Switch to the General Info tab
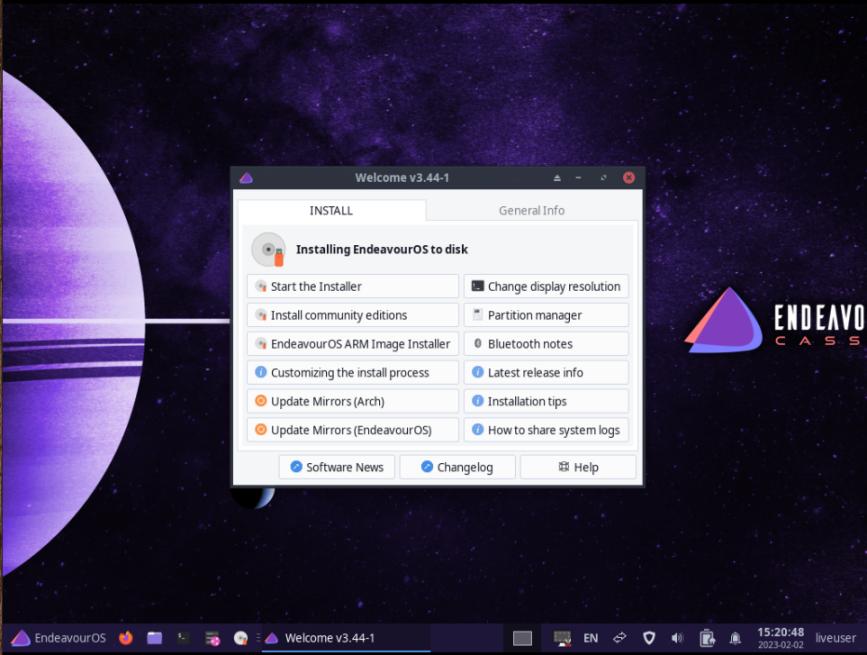Screen dimensions: 867x655 pyautogui.click(x=531, y=211)
